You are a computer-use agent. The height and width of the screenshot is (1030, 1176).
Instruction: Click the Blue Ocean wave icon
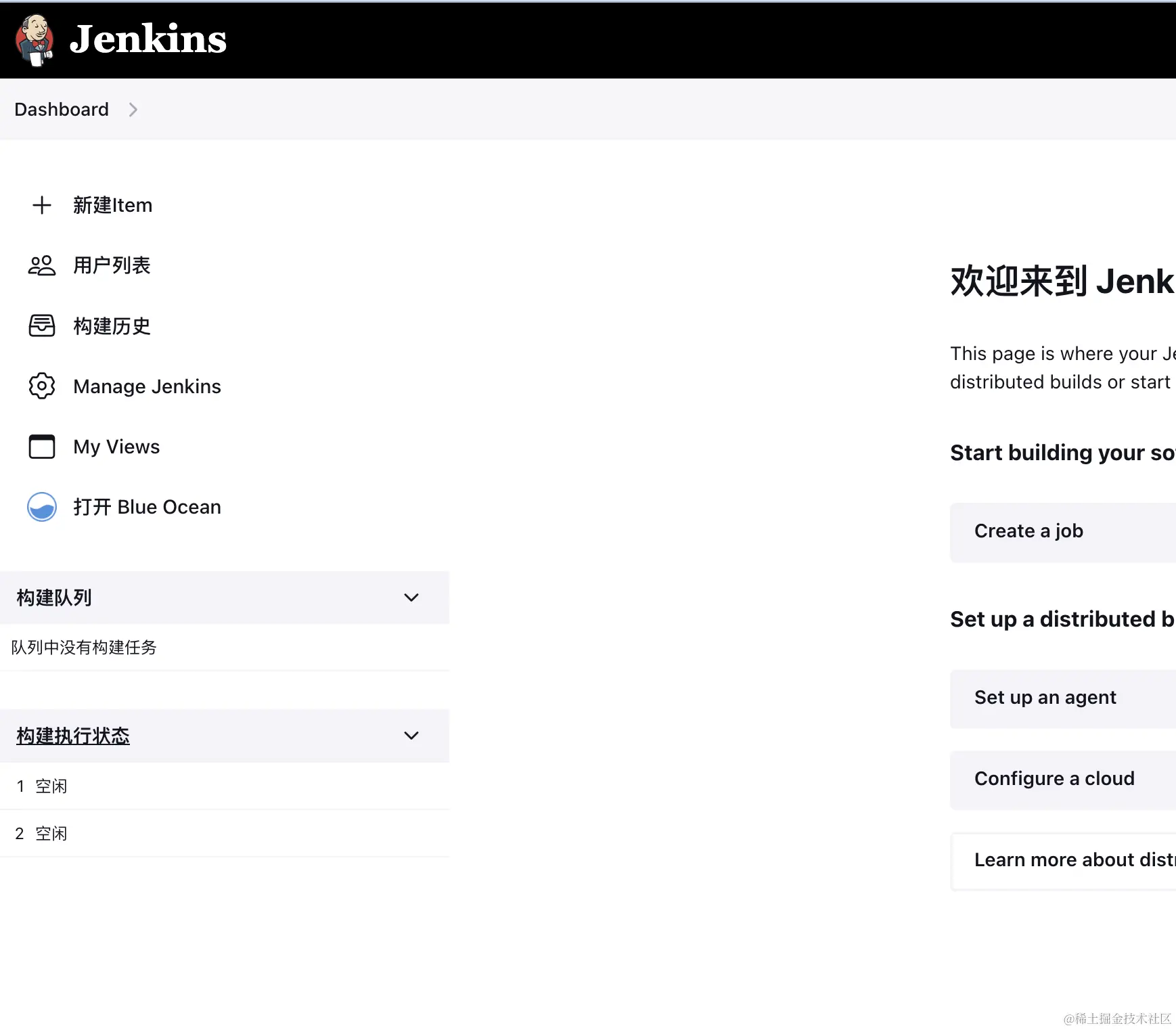(x=42, y=506)
